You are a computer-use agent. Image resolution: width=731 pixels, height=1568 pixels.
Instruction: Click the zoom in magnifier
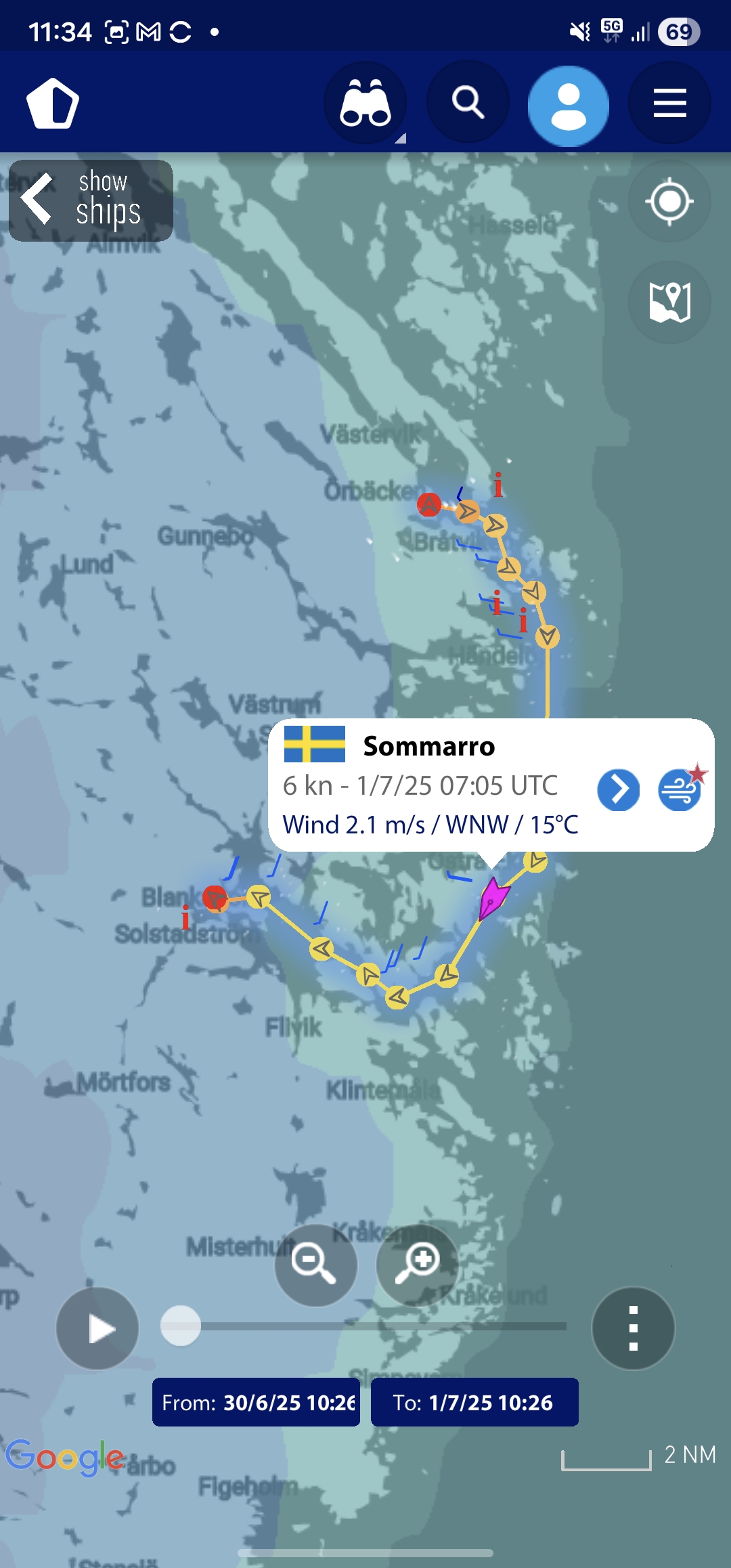[x=417, y=1265]
